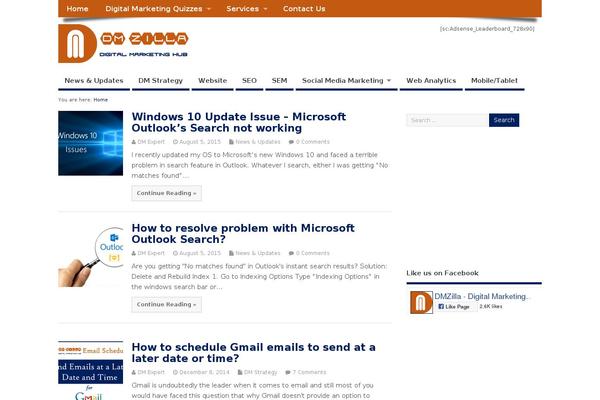The width and height of the screenshot is (600, 400).
Task: Open Windows 10 Issues thumbnail
Action: [x=91, y=143]
